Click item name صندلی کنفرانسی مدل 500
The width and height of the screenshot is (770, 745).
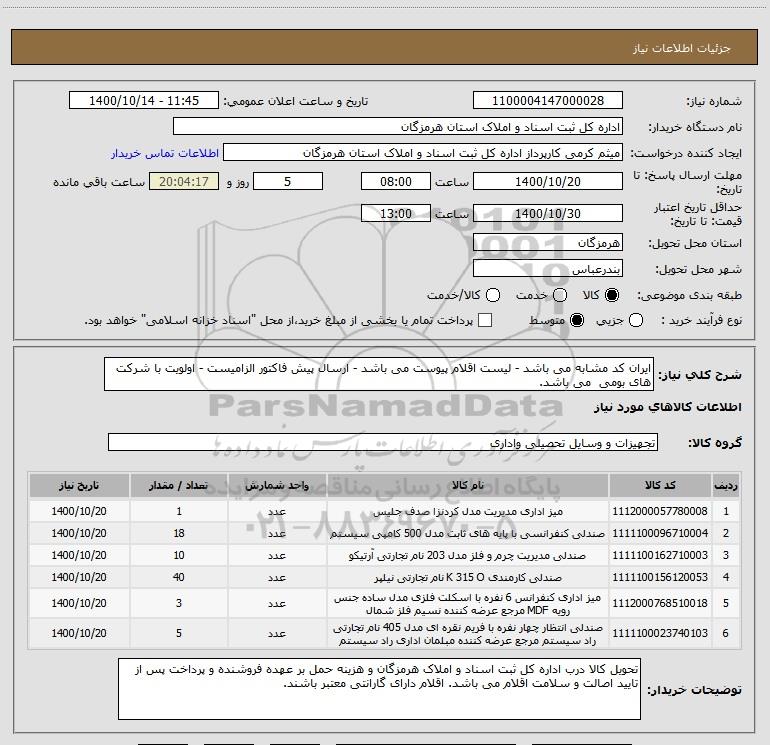(x=468, y=533)
